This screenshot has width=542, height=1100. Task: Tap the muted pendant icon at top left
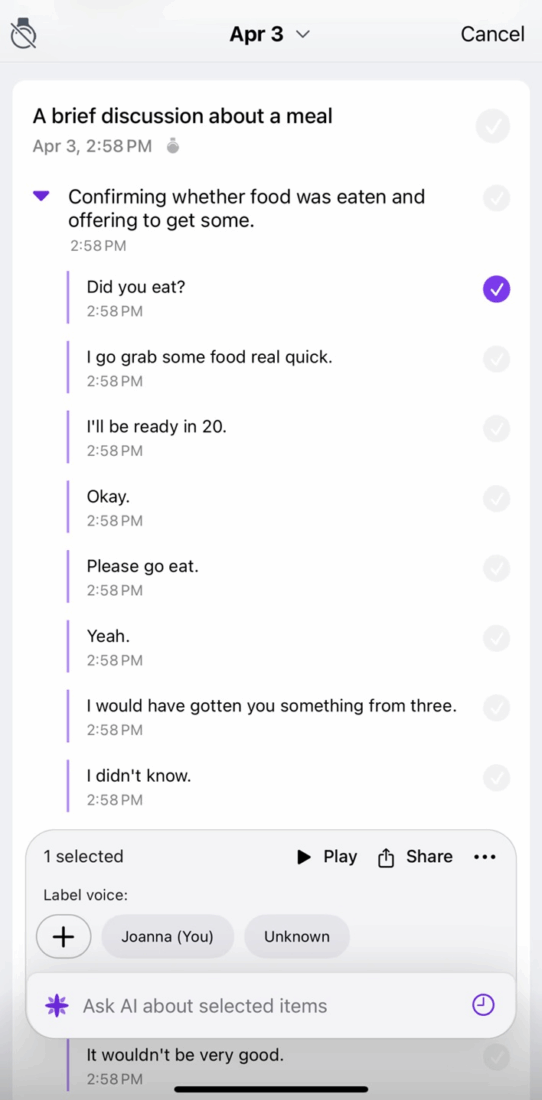pyautogui.click(x=24, y=33)
